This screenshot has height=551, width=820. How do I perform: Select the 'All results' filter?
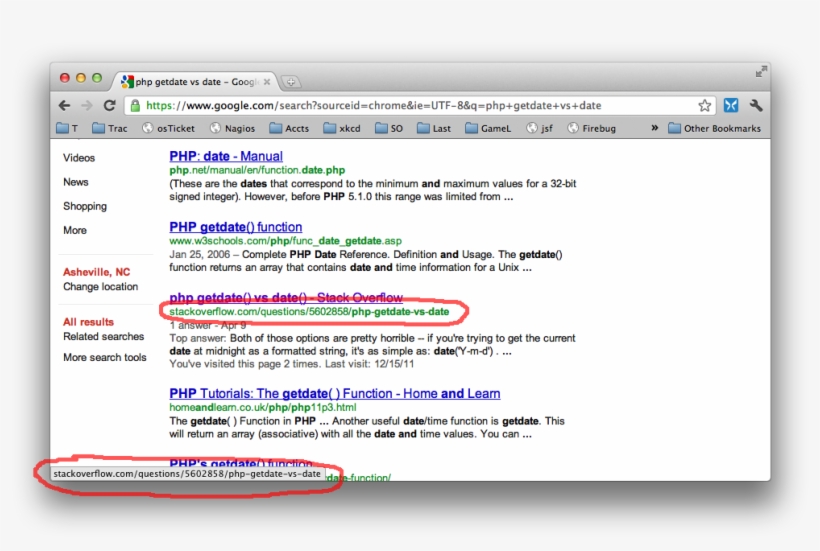pyautogui.click(x=88, y=322)
